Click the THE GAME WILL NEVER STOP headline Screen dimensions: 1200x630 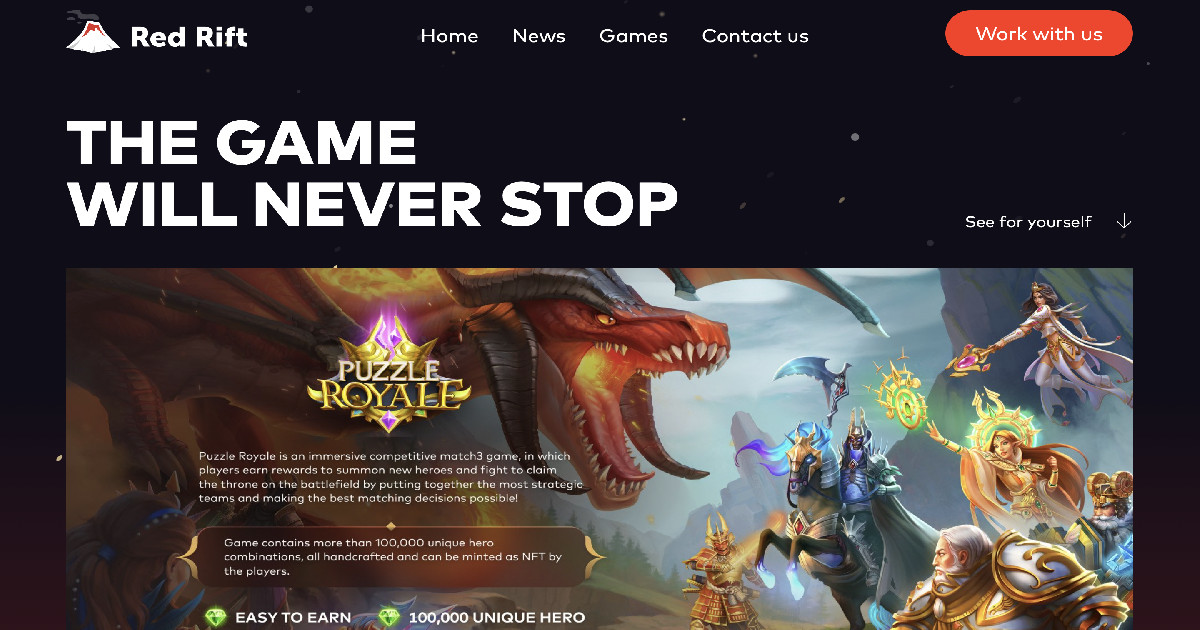pos(372,173)
